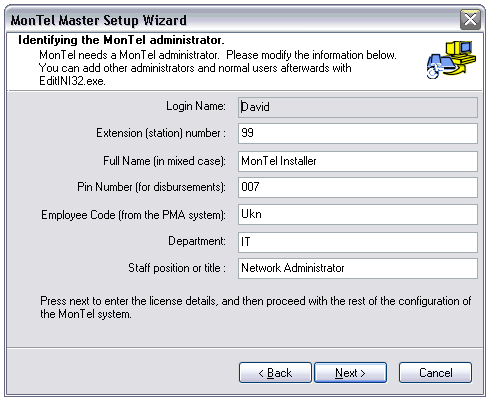Click the MonTel Master Setup Wizard title bar
Image resolution: width=491 pixels, height=402 pixels.
233,20
